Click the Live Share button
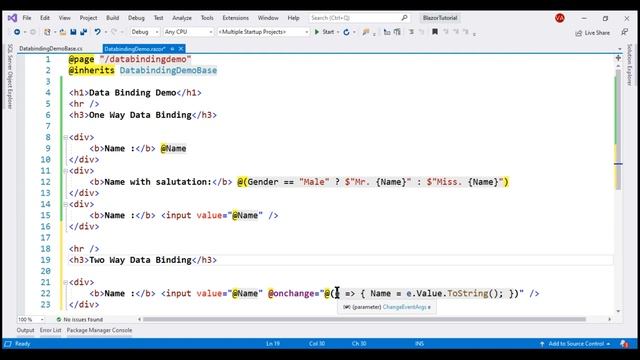 tap(593, 33)
